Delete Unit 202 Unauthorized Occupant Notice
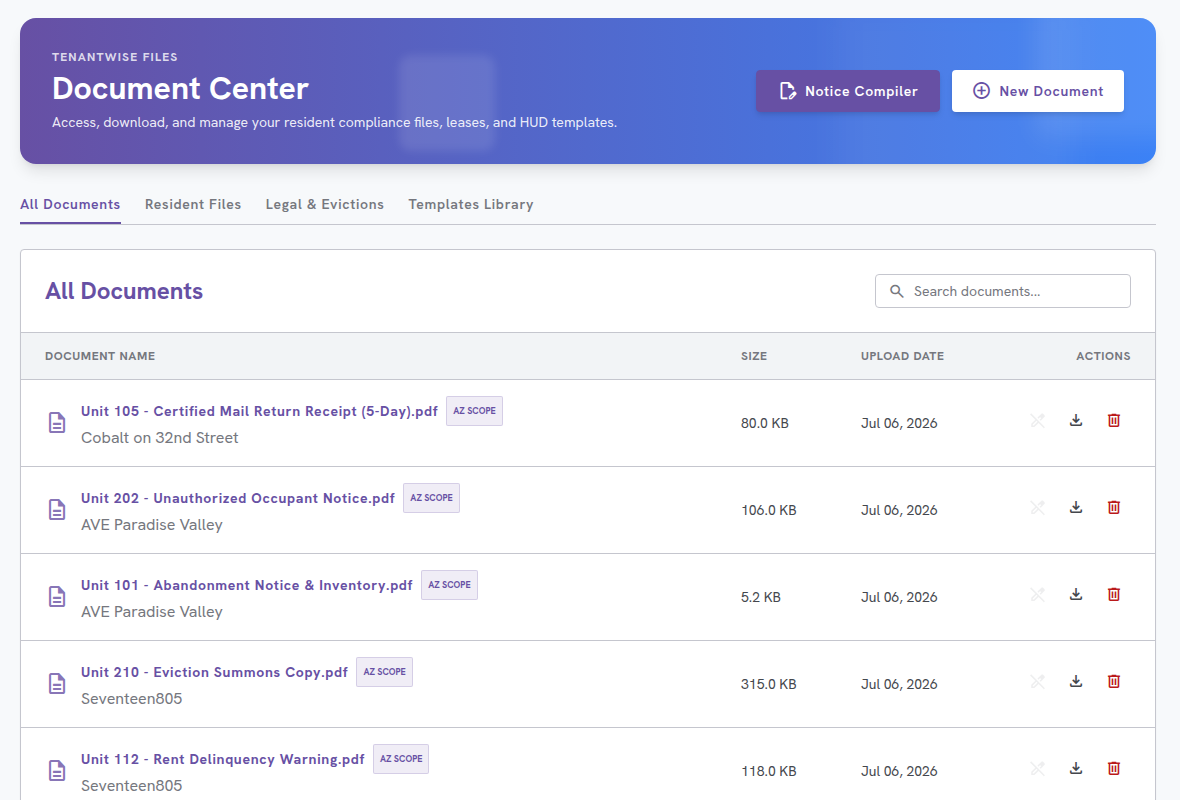The image size is (1180, 800). tap(1114, 508)
